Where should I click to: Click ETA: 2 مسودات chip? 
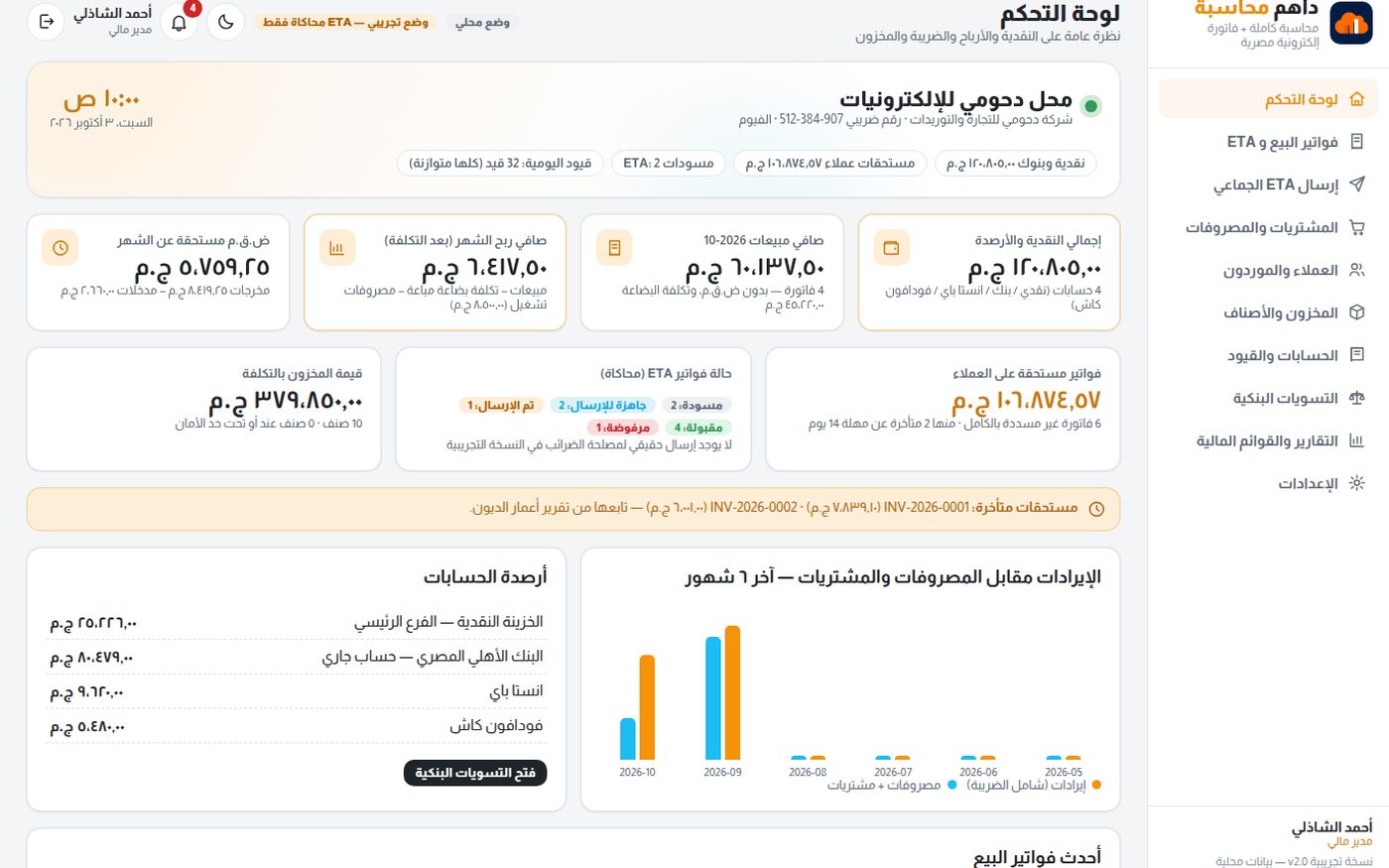[x=669, y=163]
